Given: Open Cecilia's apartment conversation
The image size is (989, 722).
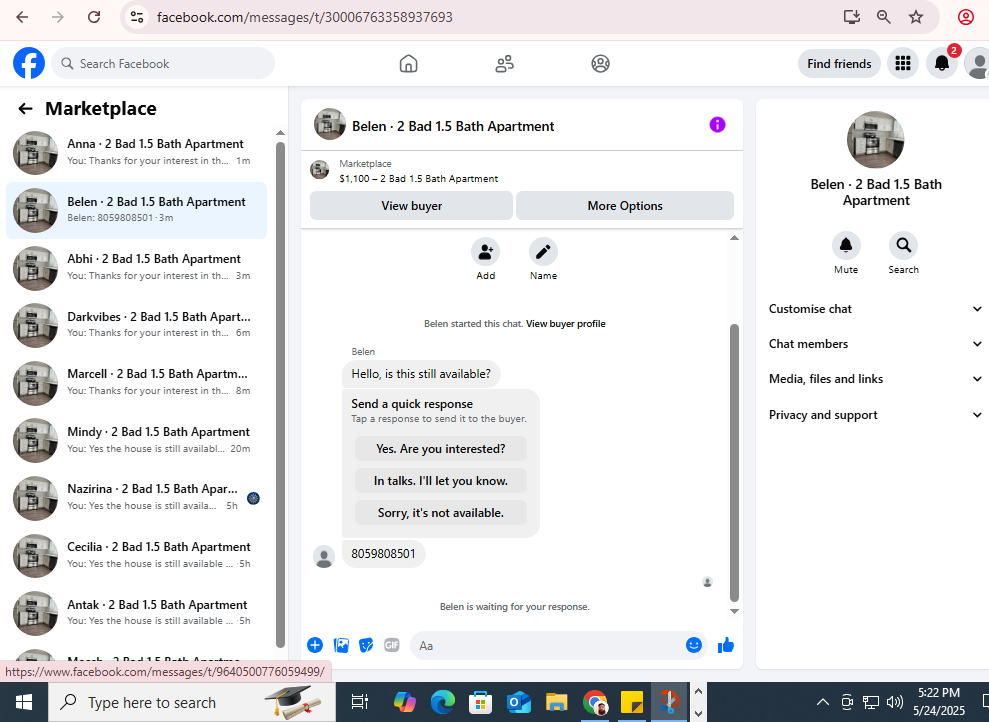Looking at the screenshot, I should 136,556.
